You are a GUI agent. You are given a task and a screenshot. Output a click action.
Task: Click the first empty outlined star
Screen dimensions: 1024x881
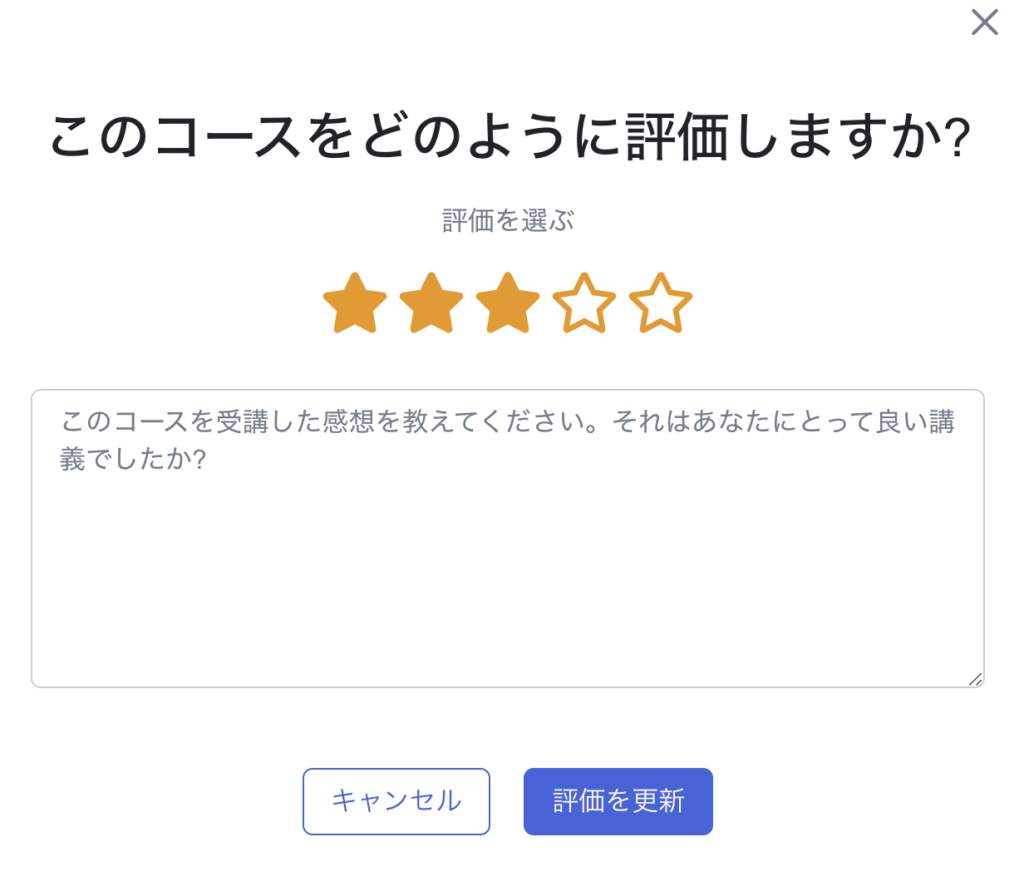coord(584,304)
